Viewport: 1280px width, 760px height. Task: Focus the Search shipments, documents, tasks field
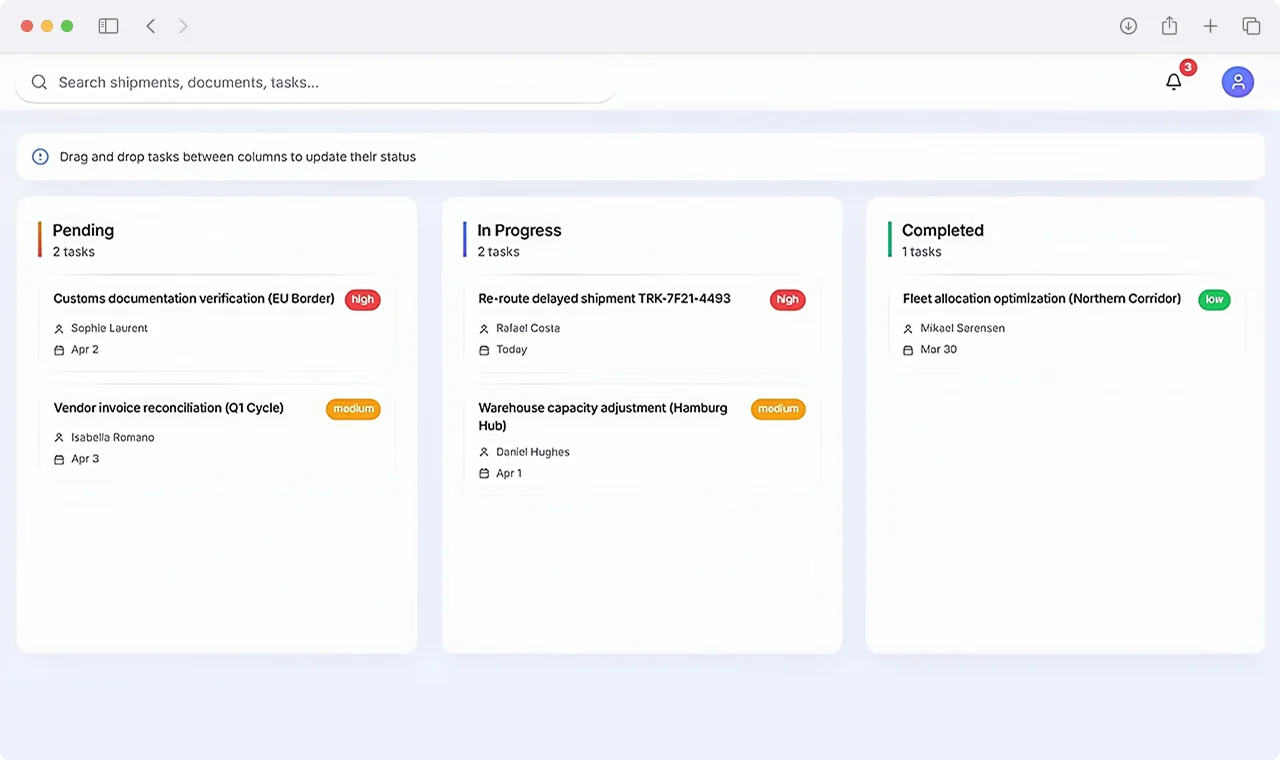click(x=316, y=82)
